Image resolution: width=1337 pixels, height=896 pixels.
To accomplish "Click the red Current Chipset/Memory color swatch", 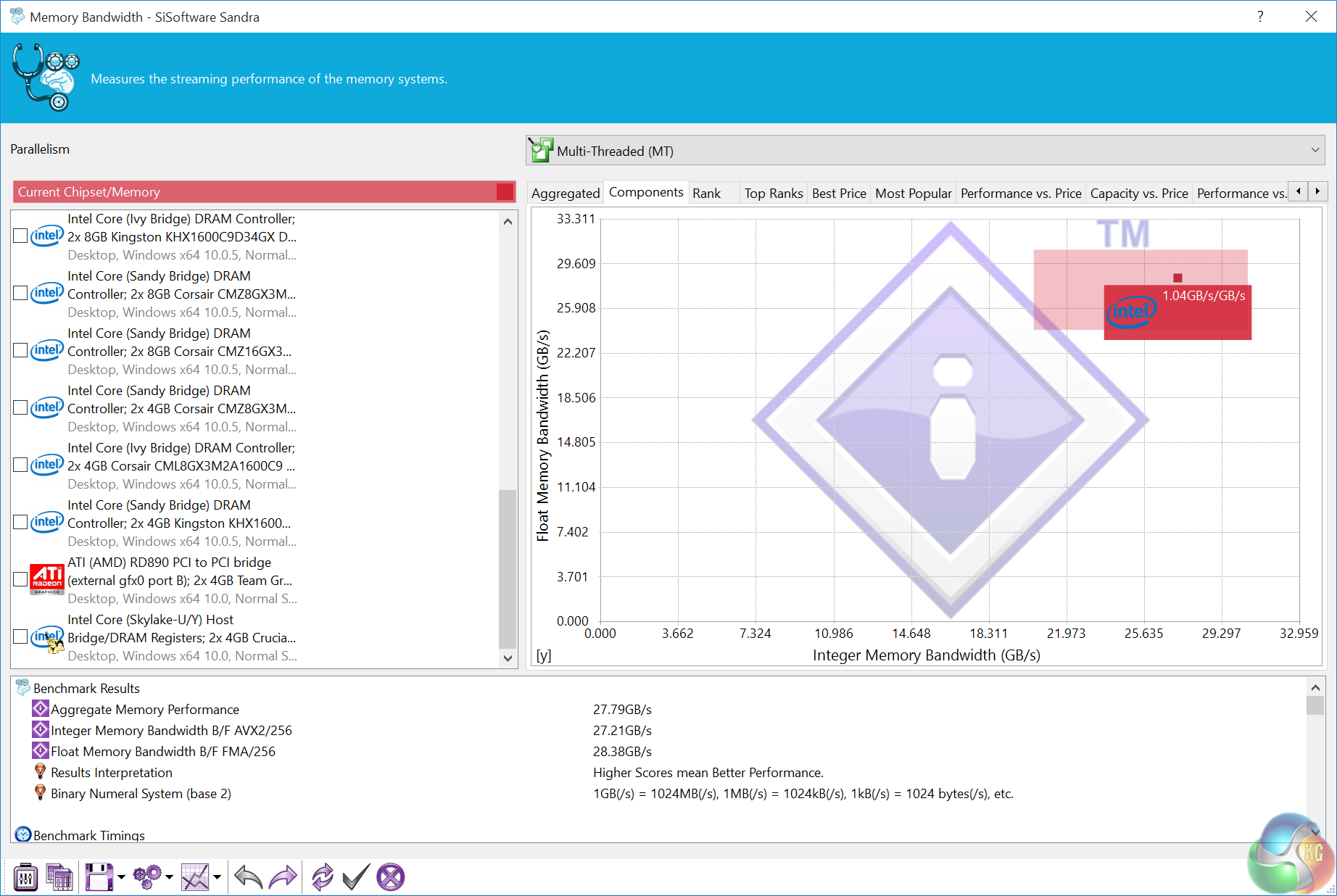I will click(505, 192).
